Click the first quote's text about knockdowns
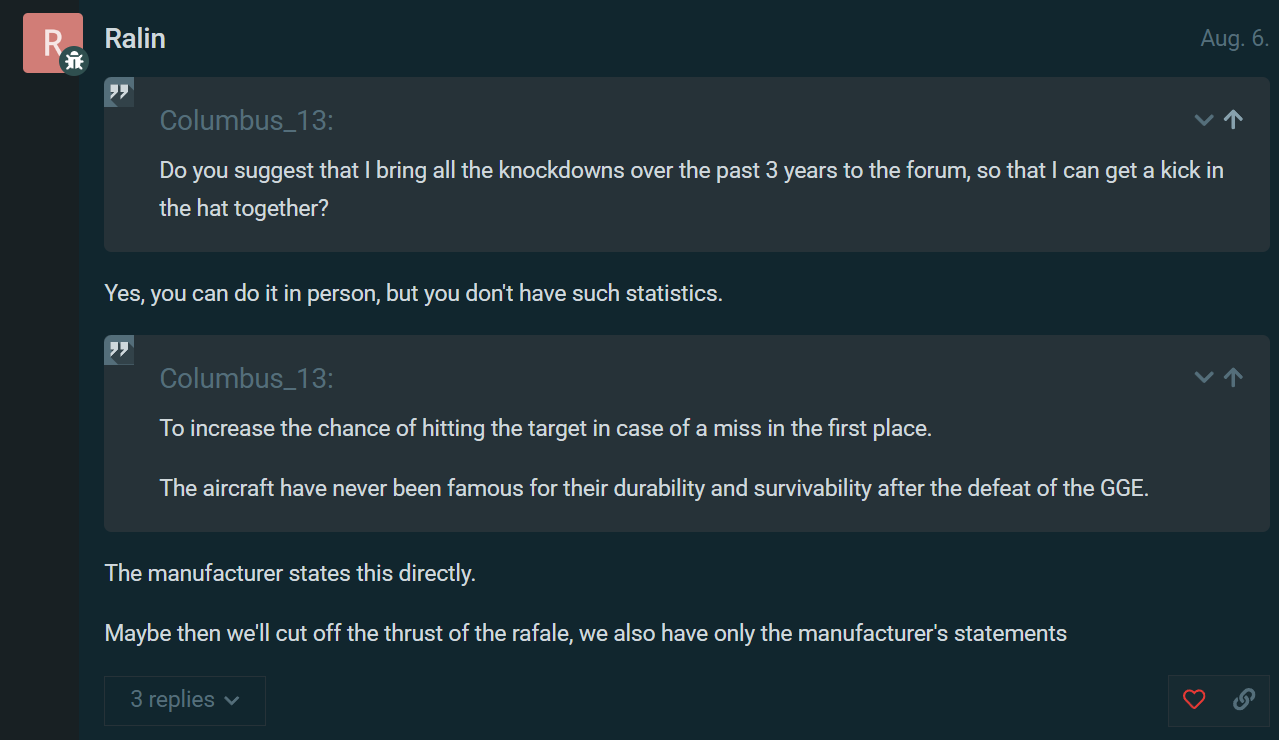Viewport: 1279px width, 740px height. tap(692, 190)
